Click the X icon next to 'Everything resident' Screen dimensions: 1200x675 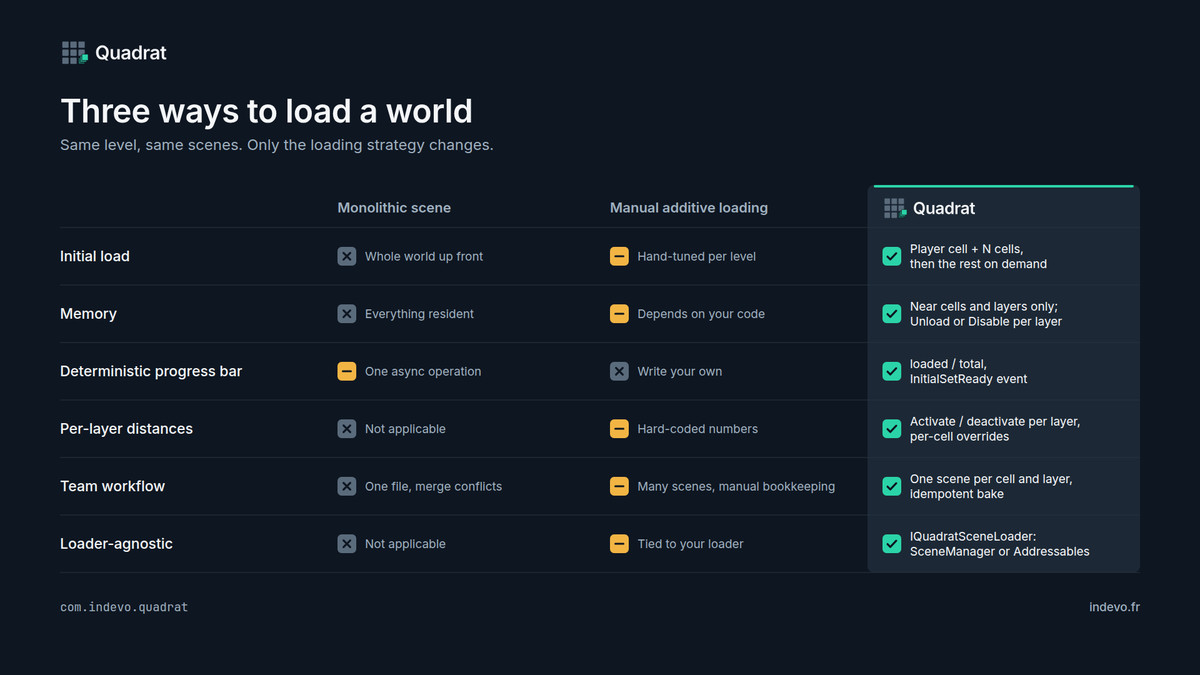[347, 314]
